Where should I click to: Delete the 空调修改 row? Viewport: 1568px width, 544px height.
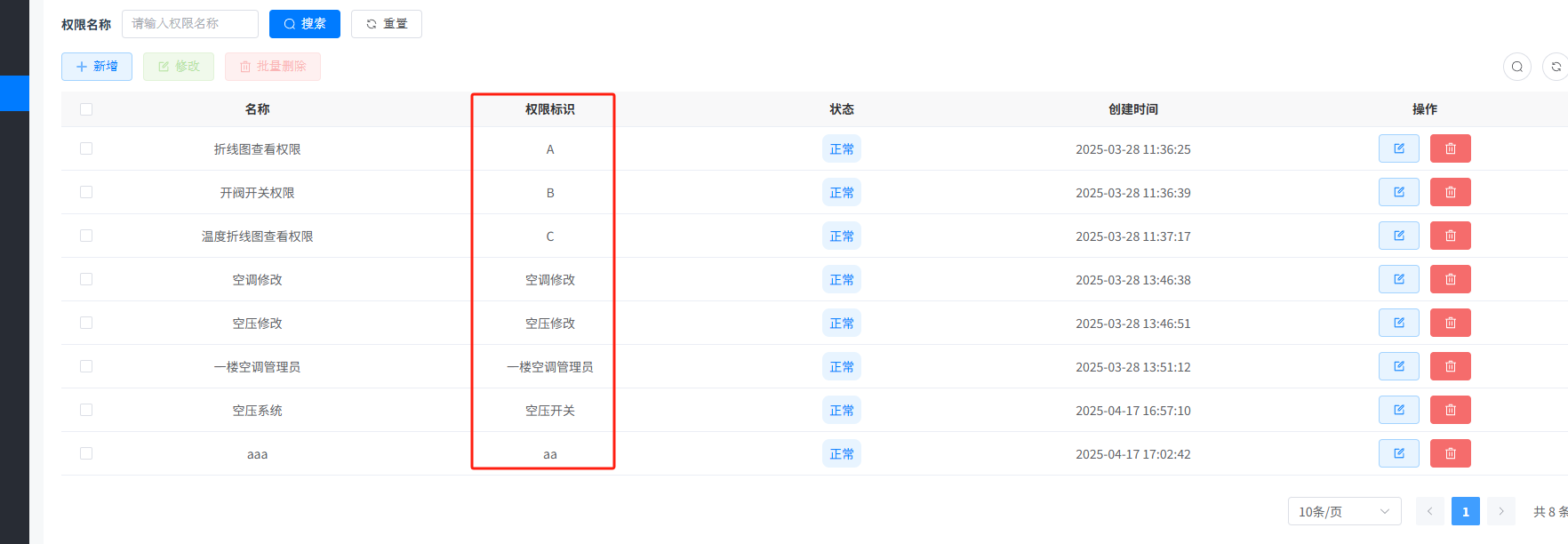[1450, 279]
